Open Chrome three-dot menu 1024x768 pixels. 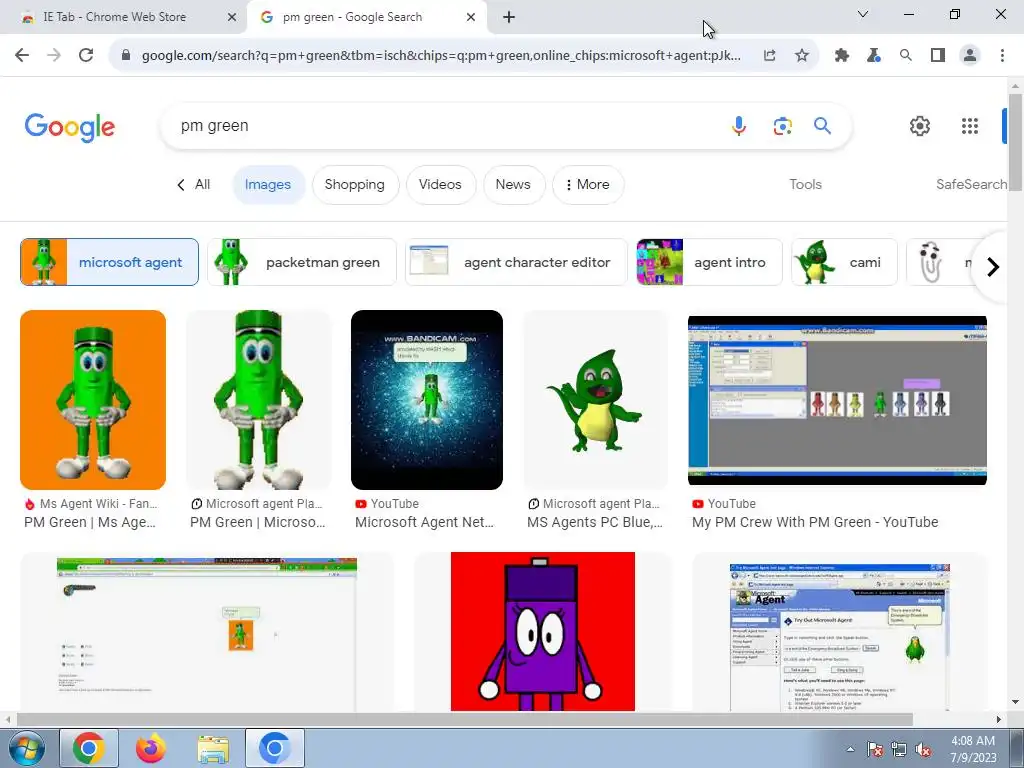1002,56
